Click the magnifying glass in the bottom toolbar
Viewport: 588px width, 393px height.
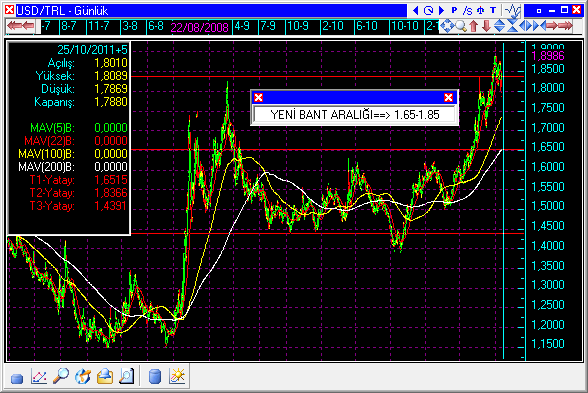click(x=61, y=375)
